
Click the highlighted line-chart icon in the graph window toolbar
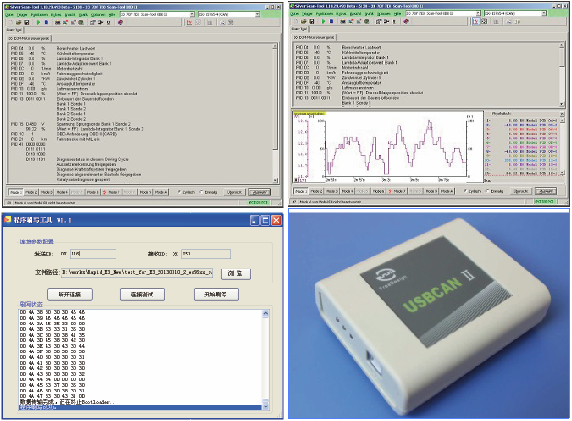coord(476,22)
